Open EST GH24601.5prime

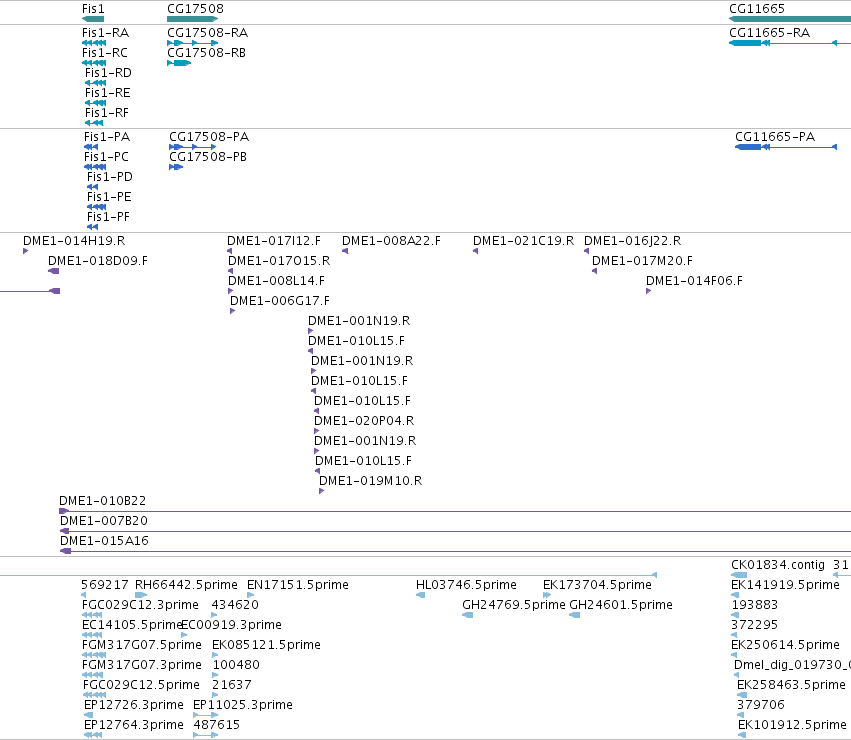[x=621, y=605]
